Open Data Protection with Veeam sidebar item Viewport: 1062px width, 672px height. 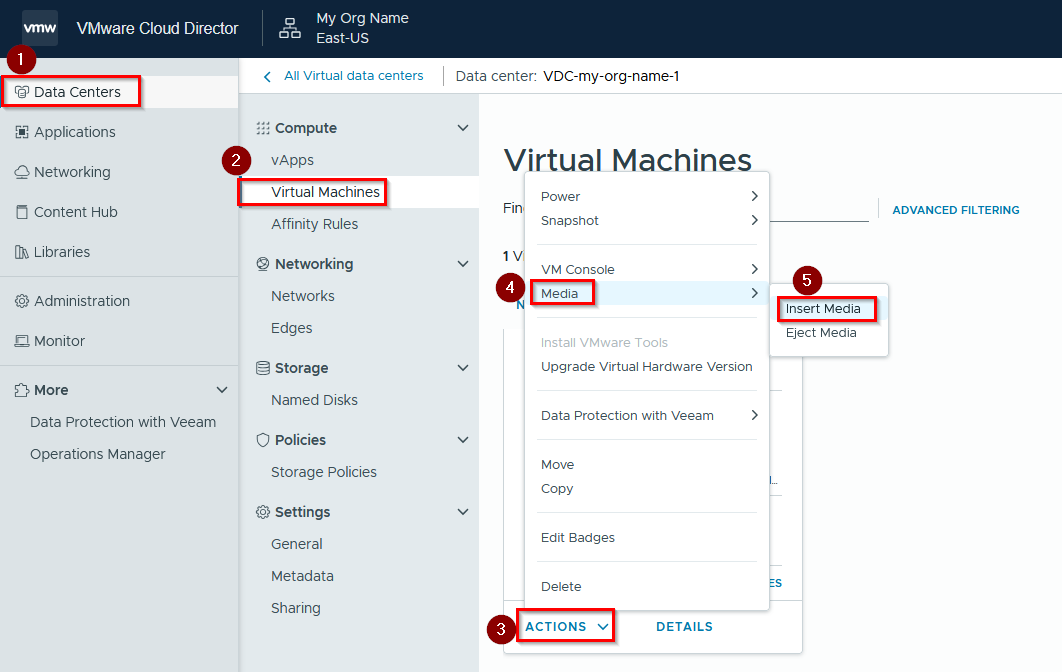[123, 422]
